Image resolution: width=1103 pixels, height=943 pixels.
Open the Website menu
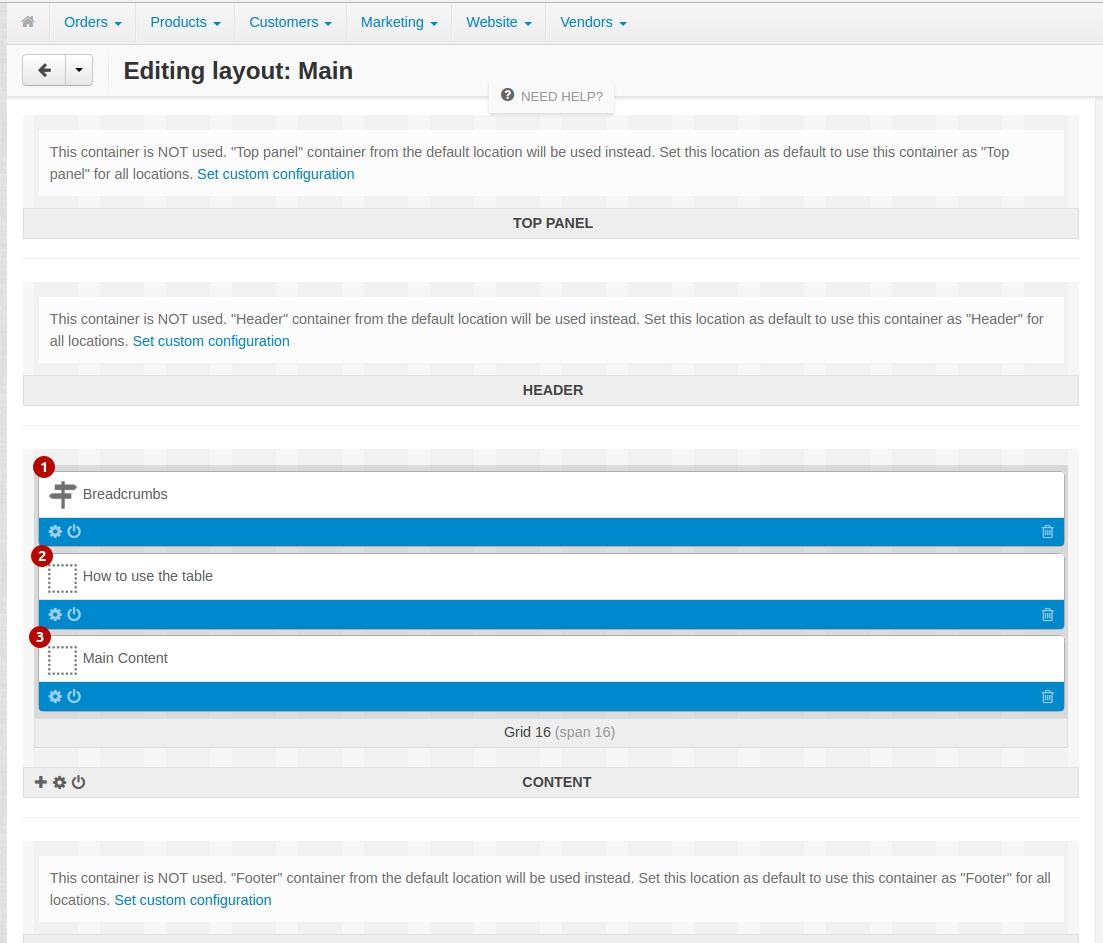click(498, 23)
